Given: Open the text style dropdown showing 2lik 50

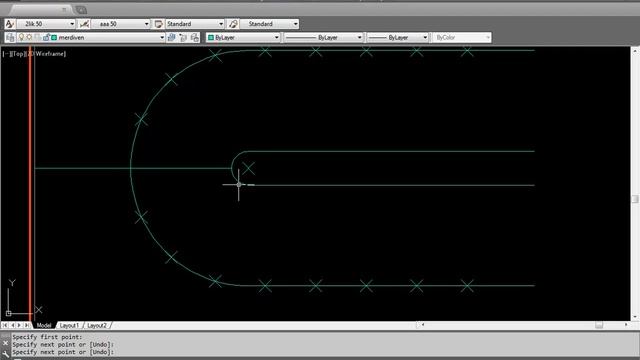Looking at the screenshot, I should pos(46,24).
